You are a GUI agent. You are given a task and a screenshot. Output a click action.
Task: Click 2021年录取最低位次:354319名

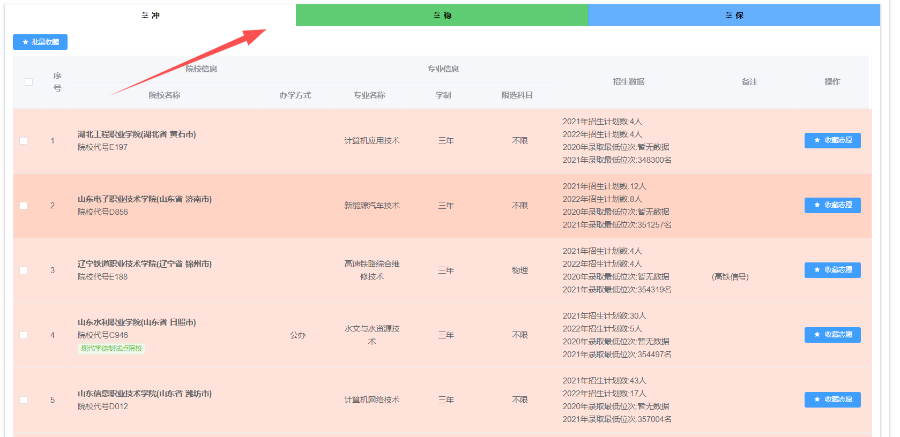(617, 289)
